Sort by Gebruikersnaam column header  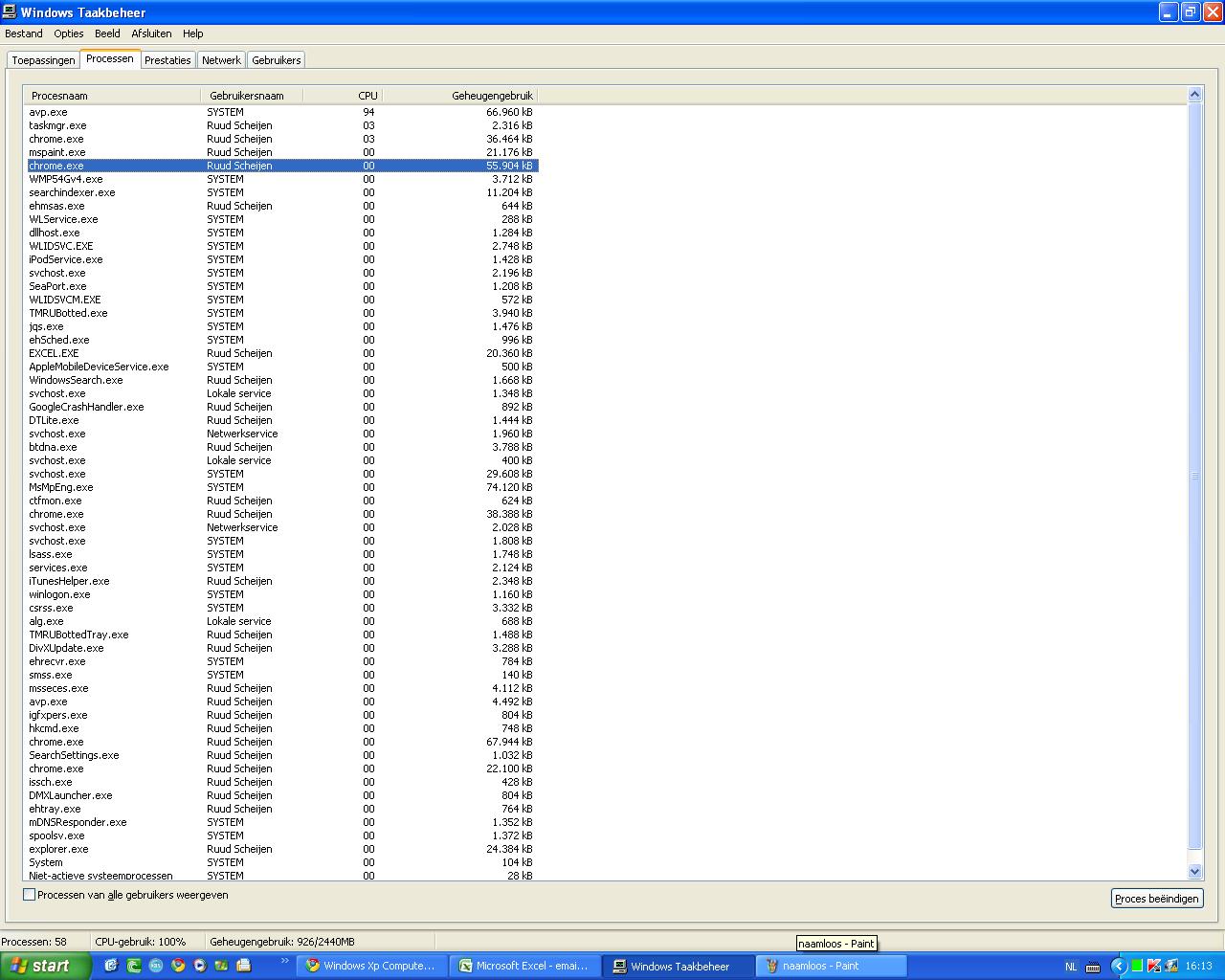tap(253, 96)
